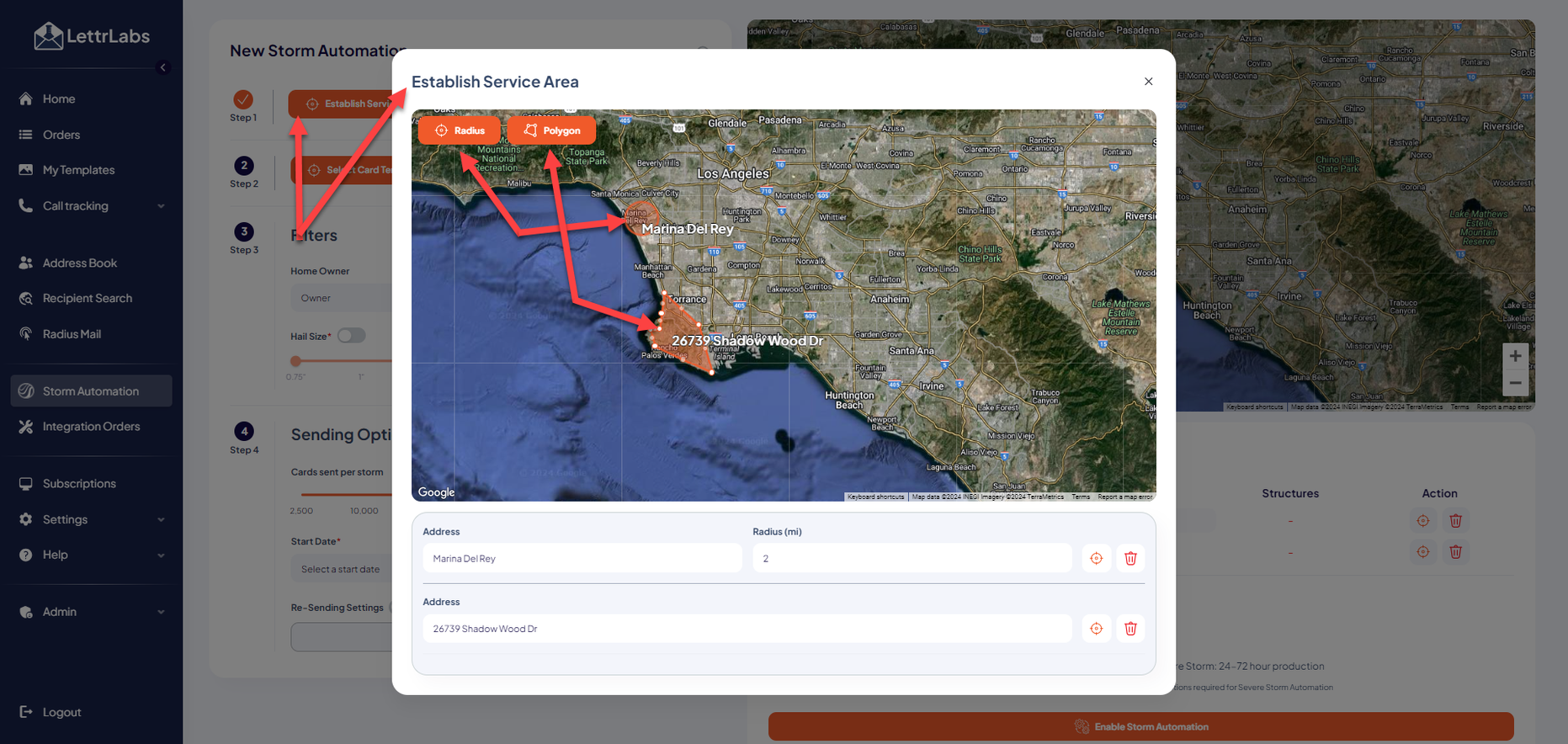Expand the Settings submenu chevron

(x=161, y=520)
